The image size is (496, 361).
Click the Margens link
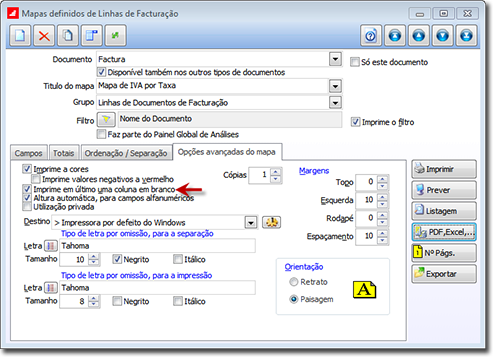(314, 171)
